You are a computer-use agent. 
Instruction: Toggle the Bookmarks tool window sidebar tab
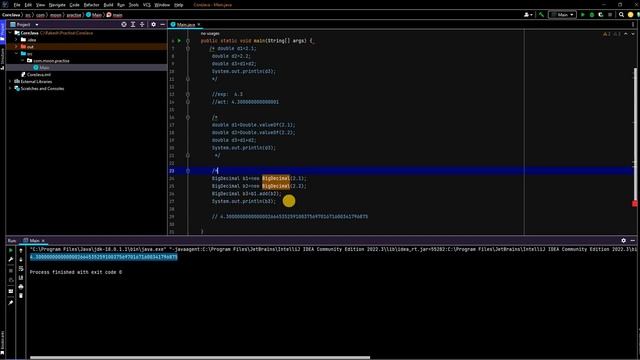coord(2,342)
